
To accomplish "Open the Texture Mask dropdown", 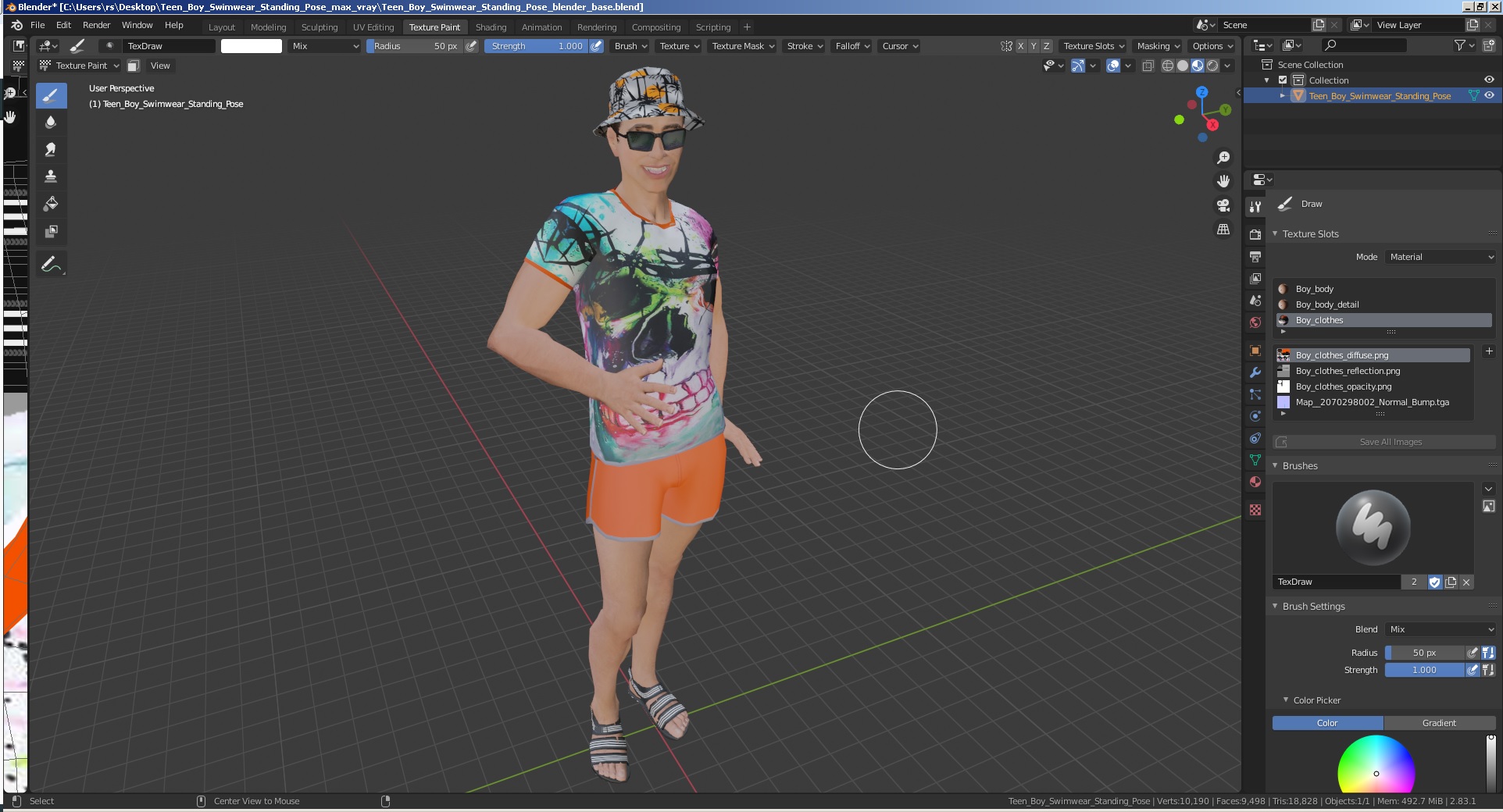I will [x=743, y=46].
